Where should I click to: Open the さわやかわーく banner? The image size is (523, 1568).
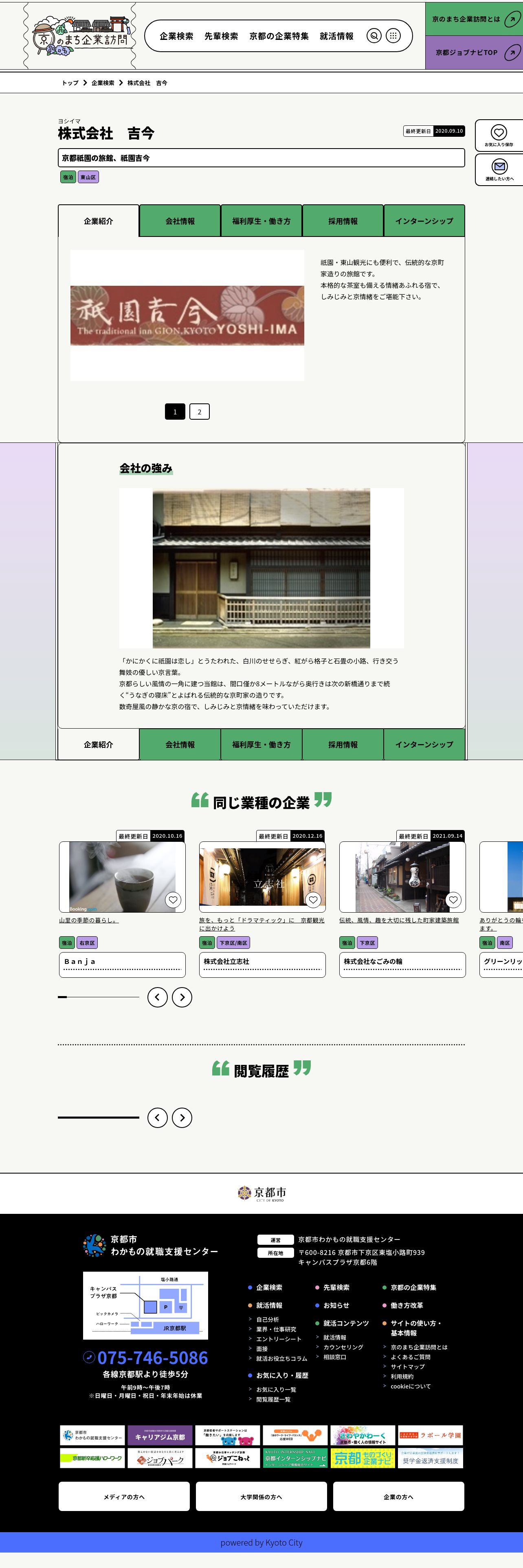[x=363, y=1435]
